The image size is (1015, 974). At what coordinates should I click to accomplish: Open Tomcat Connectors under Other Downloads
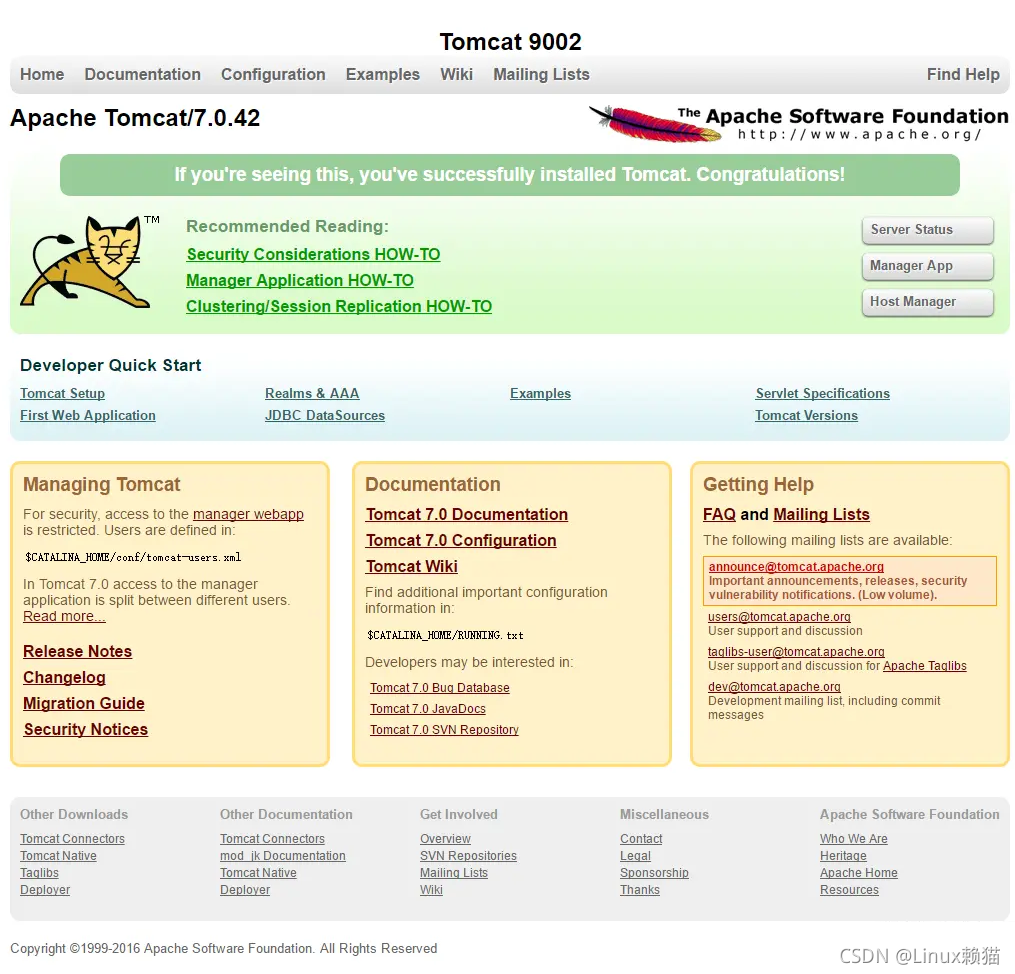[72, 839]
